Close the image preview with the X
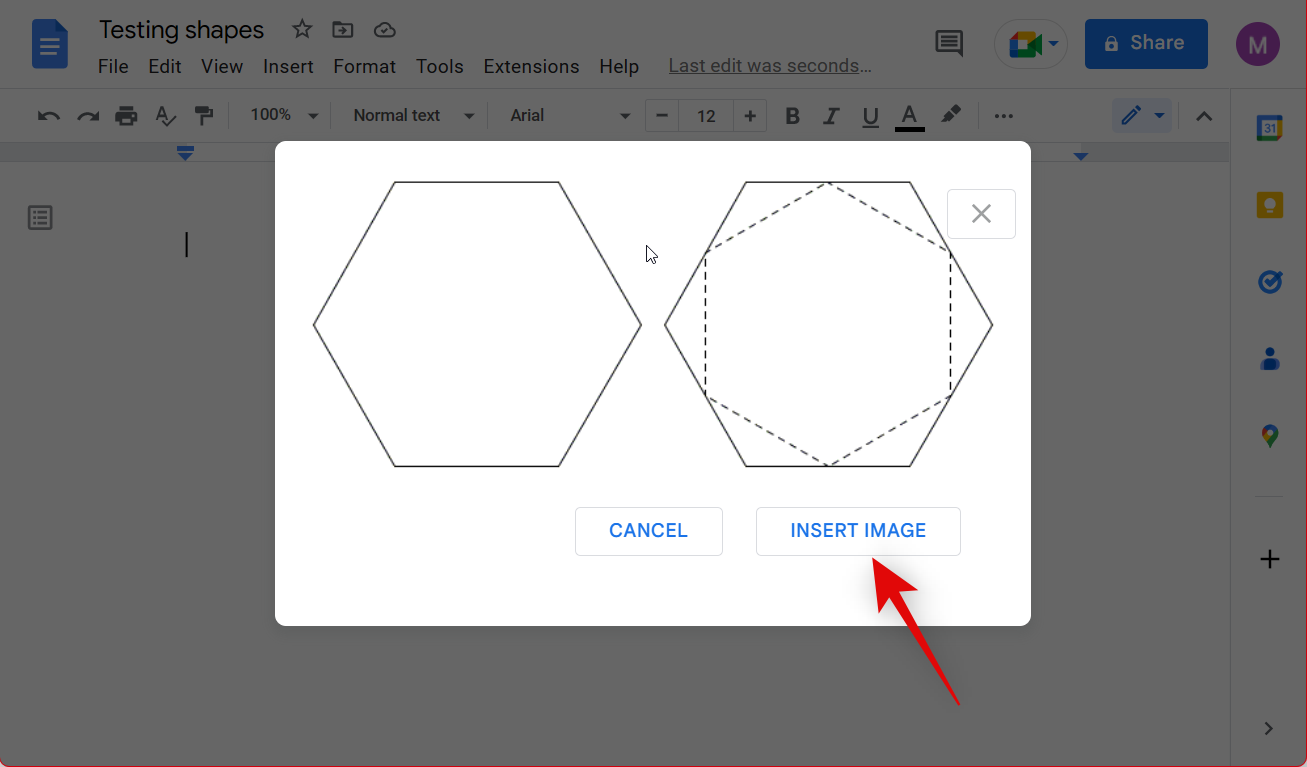This screenshot has height=767, width=1307. [981, 214]
